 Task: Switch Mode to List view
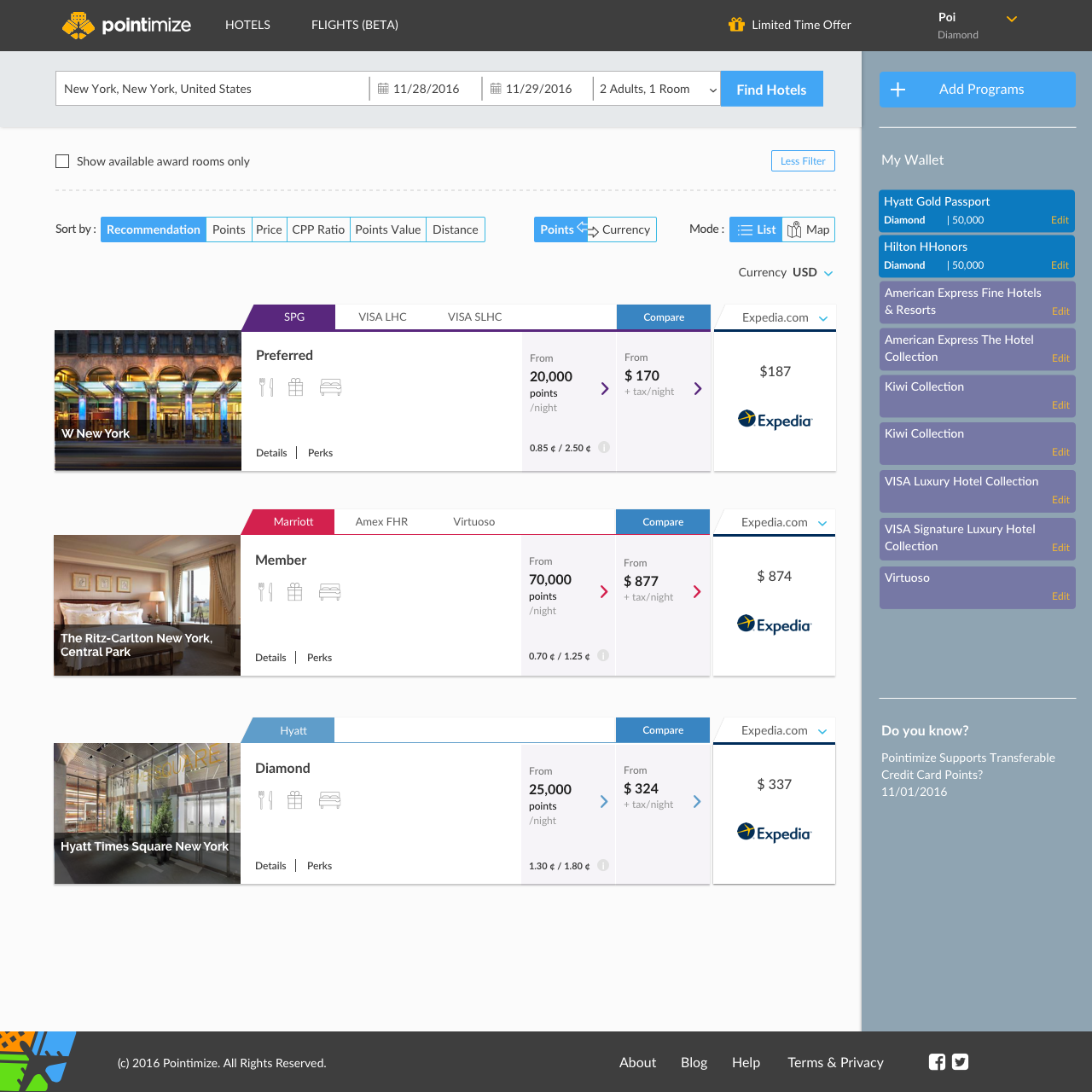[x=756, y=229]
